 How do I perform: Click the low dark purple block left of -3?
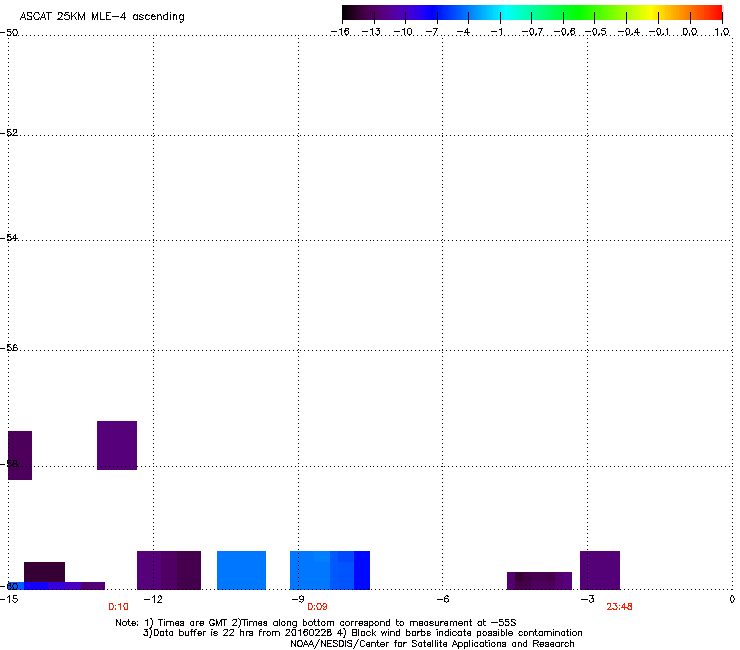(539, 581)
